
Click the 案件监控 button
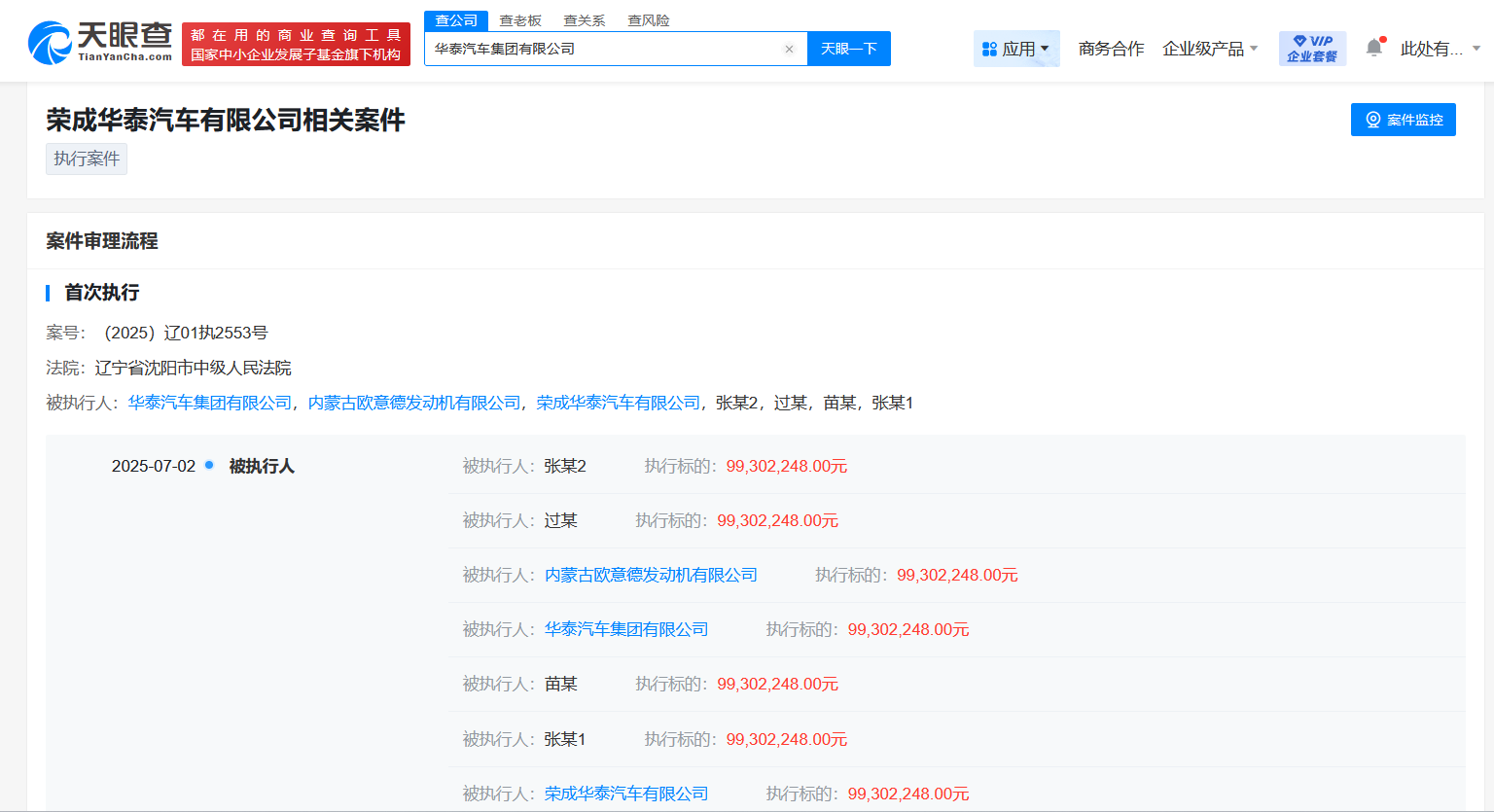click(1403, 120)
